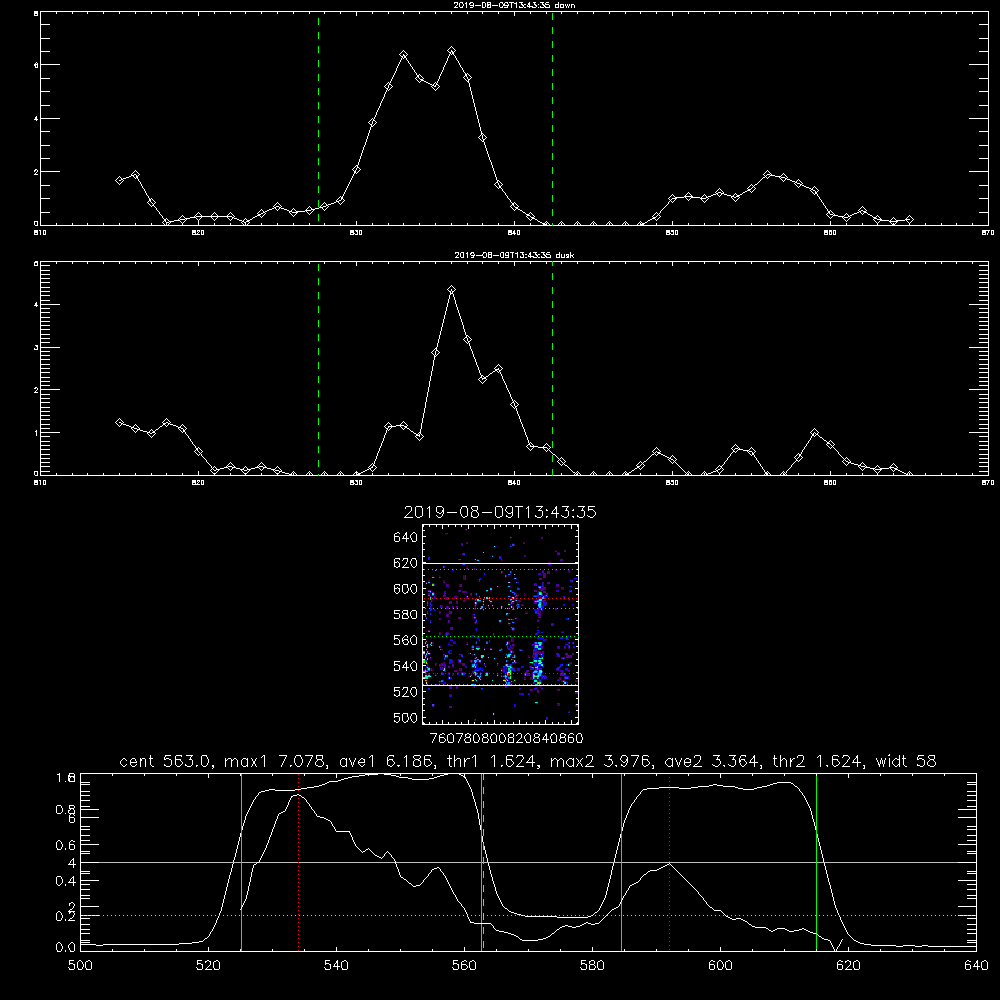The width and height of the screenshot is (1000, 1000).
Task: Click the 540 label on bottom plot x-axis
Action: pyautogui.click(x=336, y=966)
